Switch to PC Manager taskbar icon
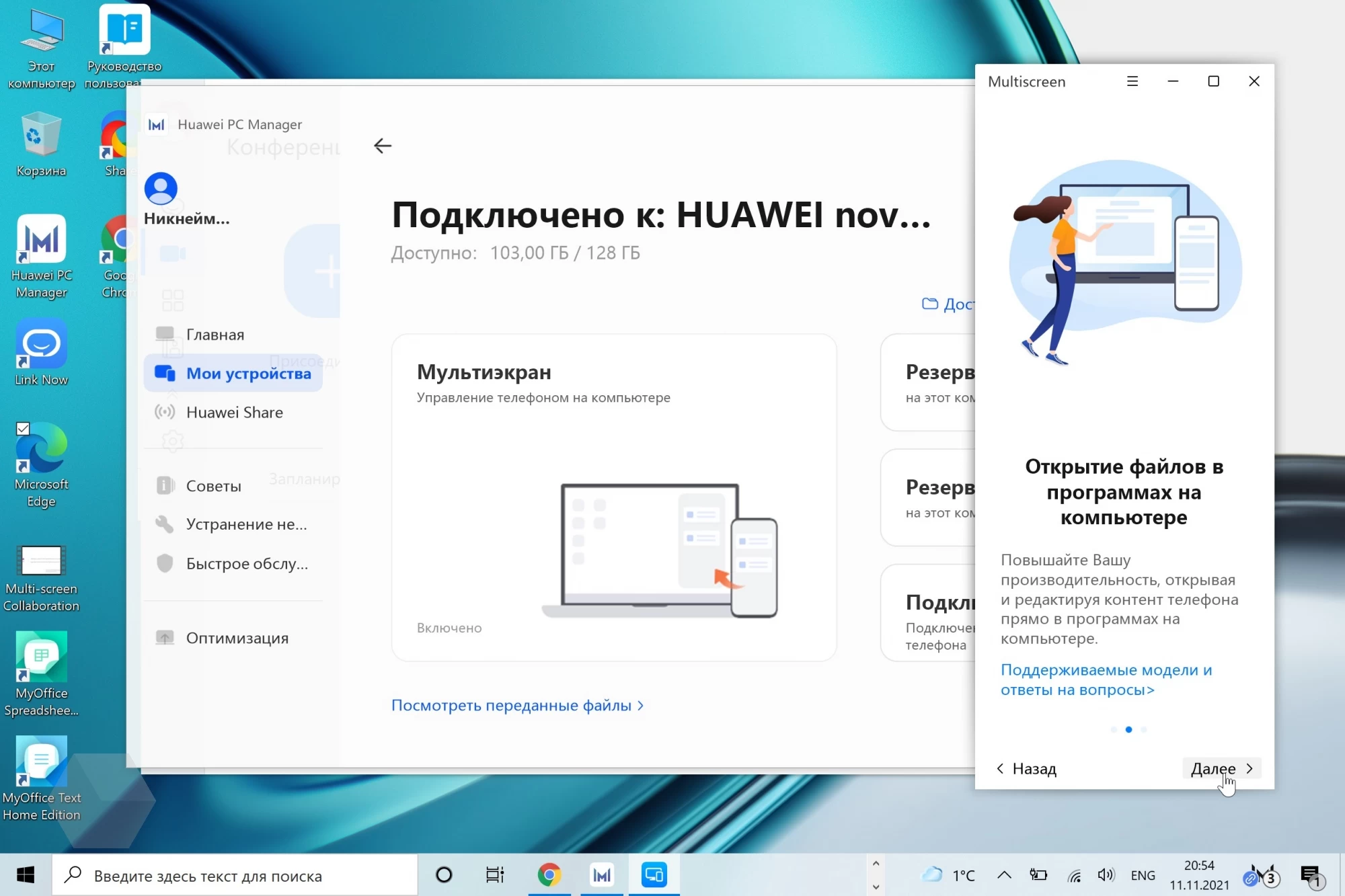Viewport: 1345px width, 896px height. click(602, 875)
